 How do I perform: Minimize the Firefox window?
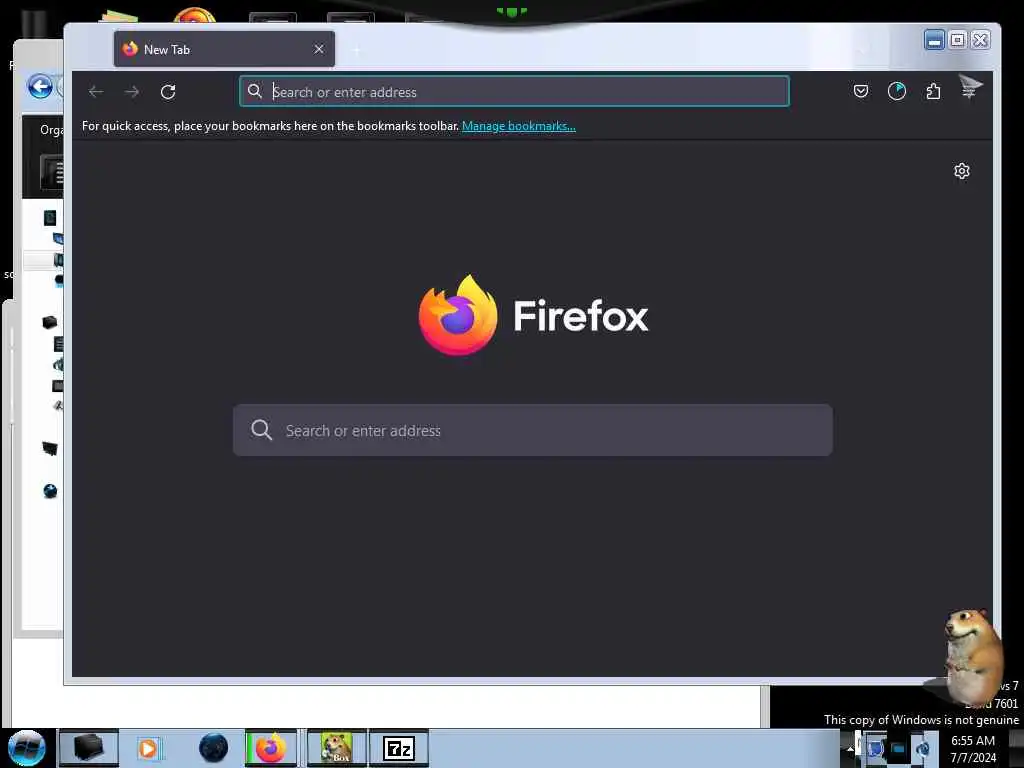(x=934, y=40)
